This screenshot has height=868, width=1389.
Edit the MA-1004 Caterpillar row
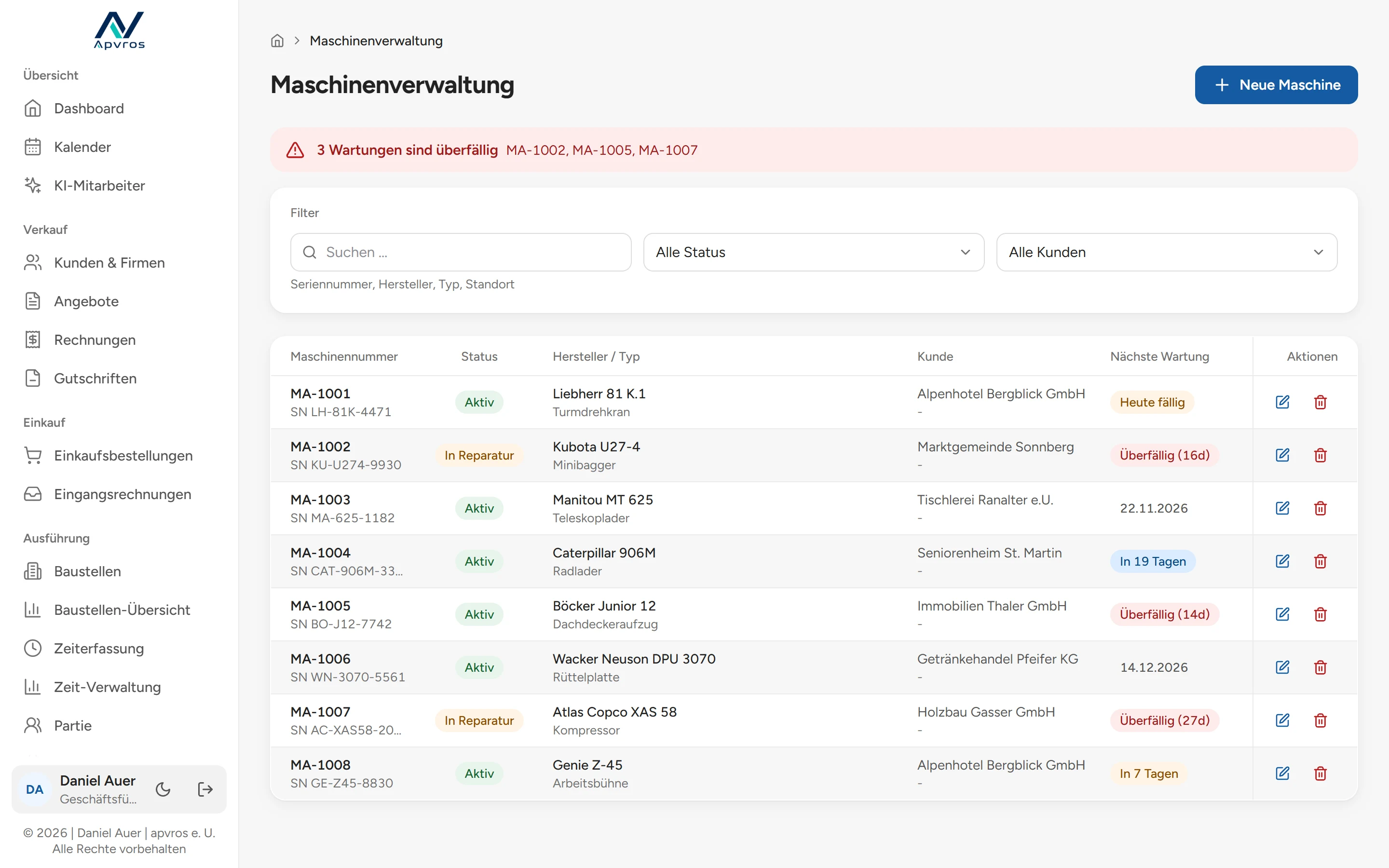pyautogui.click(x=1282, y=561)
